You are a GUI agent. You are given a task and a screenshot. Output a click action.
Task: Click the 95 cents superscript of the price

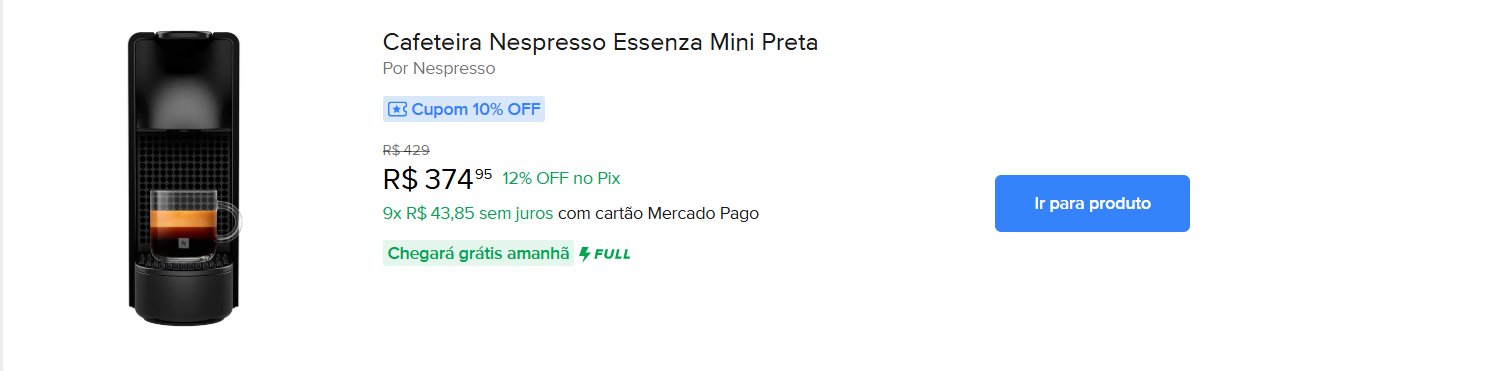click(x=484, y=174)
